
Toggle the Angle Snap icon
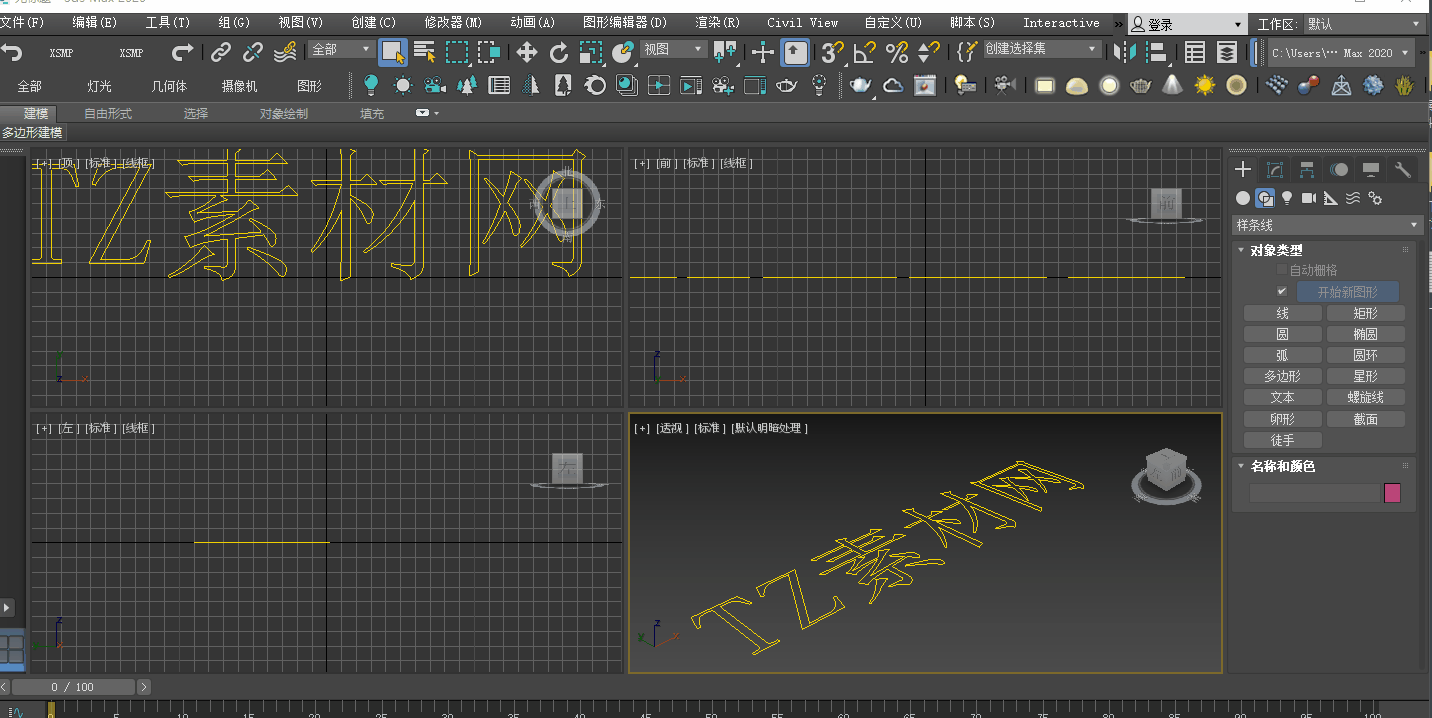point(864,52)
